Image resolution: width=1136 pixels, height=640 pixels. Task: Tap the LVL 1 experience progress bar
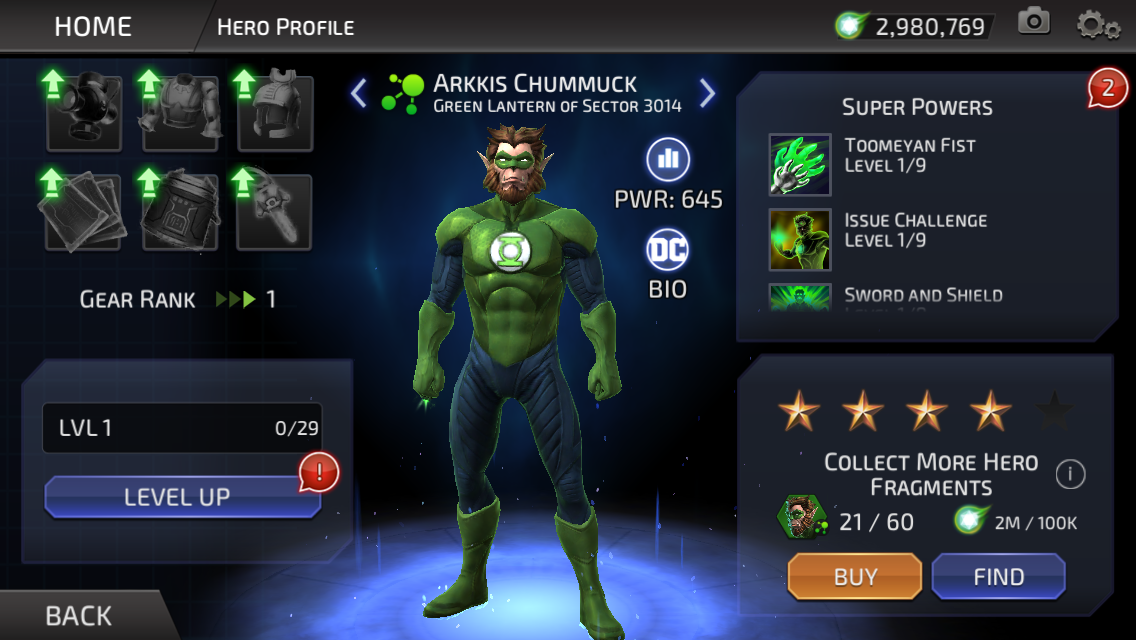click(182, 428)
